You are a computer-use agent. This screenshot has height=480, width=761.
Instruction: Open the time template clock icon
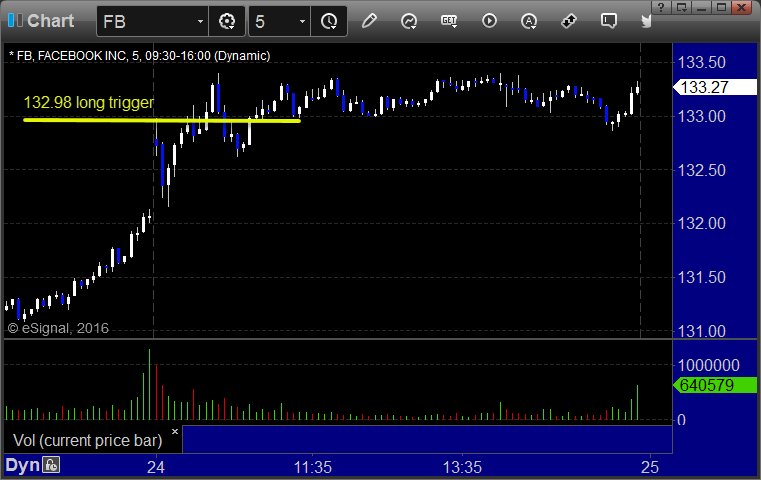pos(329,21)
